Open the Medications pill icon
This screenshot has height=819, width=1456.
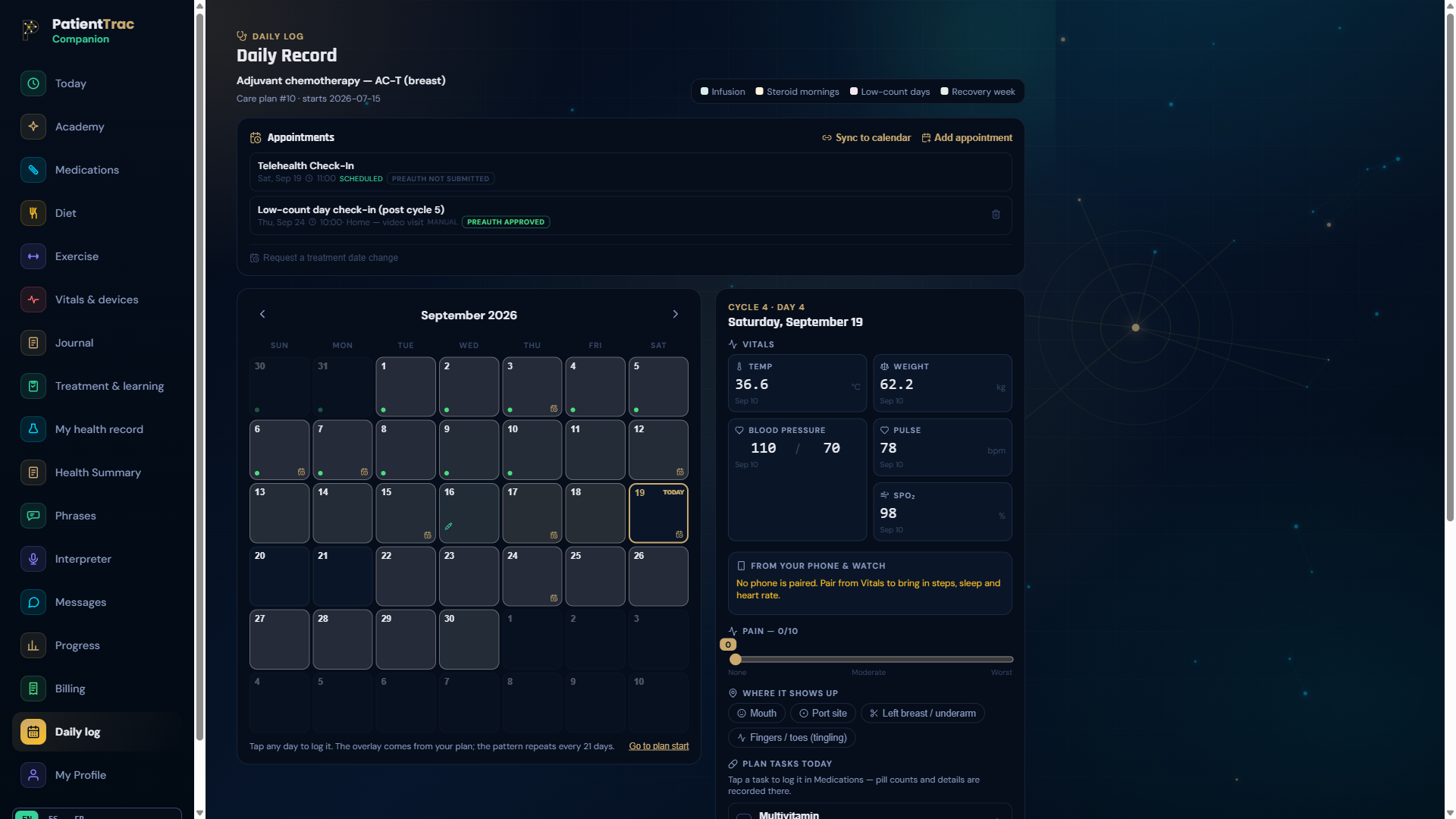pos(33,170)
